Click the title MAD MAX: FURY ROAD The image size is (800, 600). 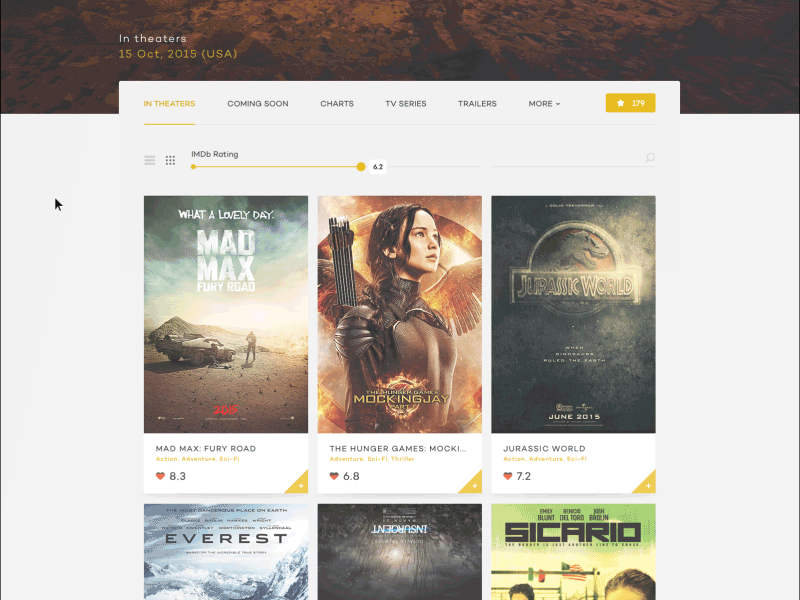tap(206, 448)
